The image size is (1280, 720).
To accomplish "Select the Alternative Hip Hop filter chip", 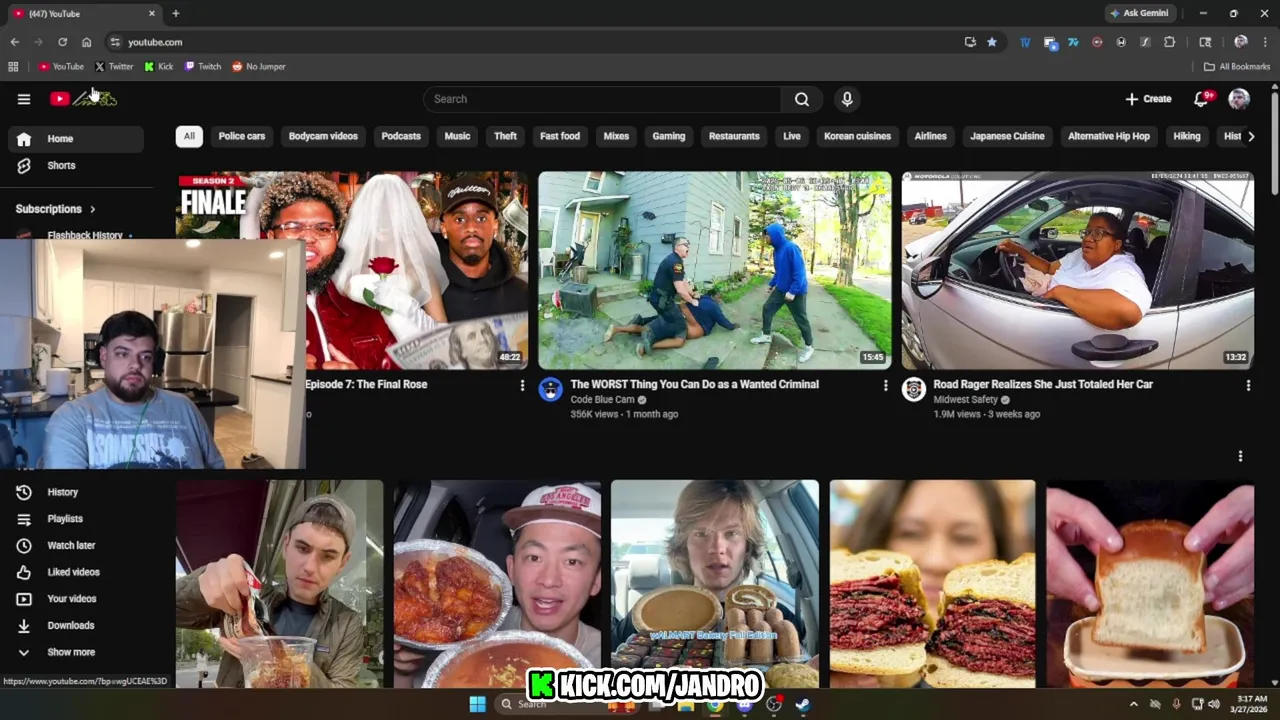I will tap(1109, 136).
